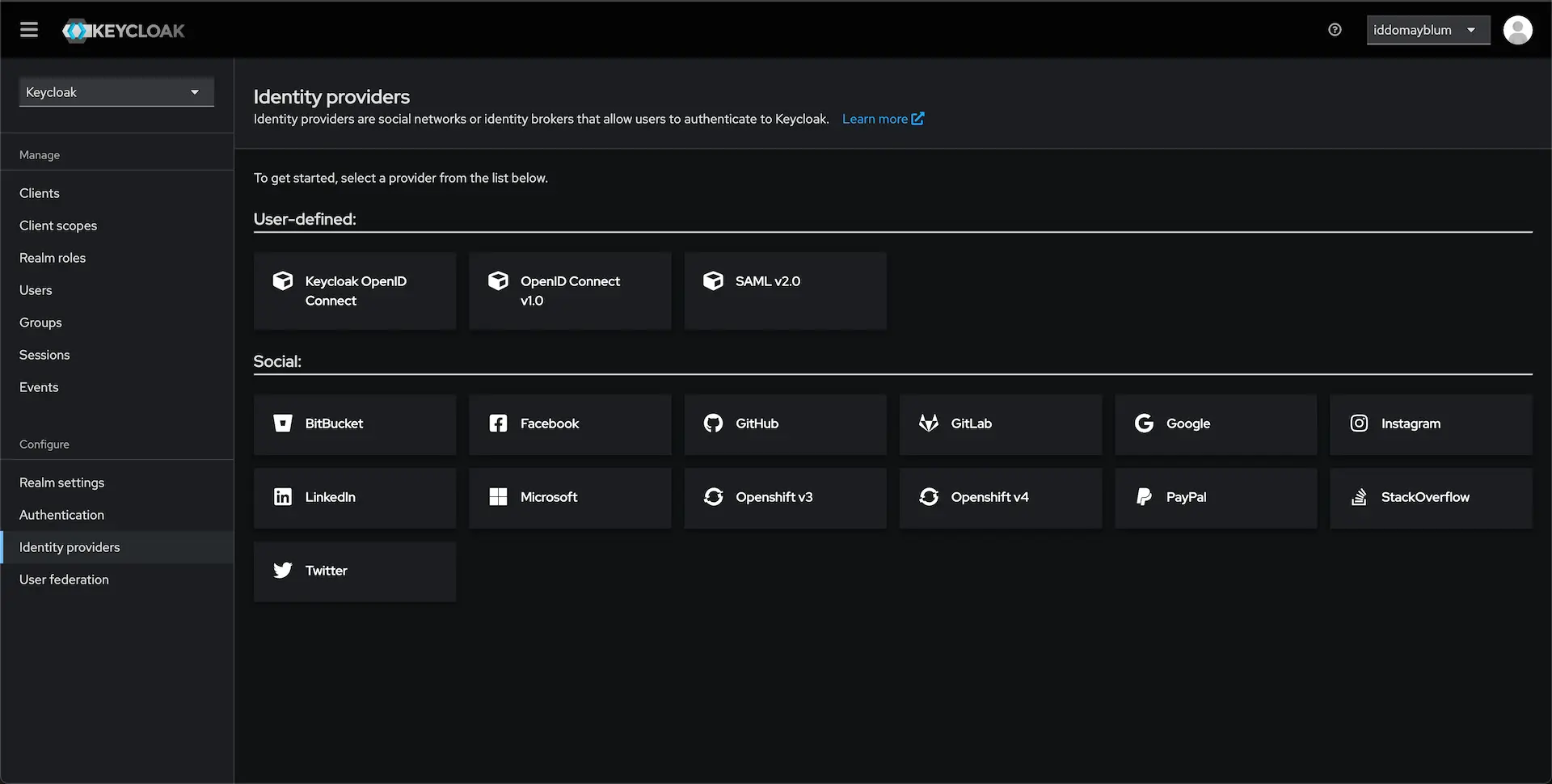Select the LinkedIn provider icon
This screenshot has height=784, width=1552.
point(282,496)
